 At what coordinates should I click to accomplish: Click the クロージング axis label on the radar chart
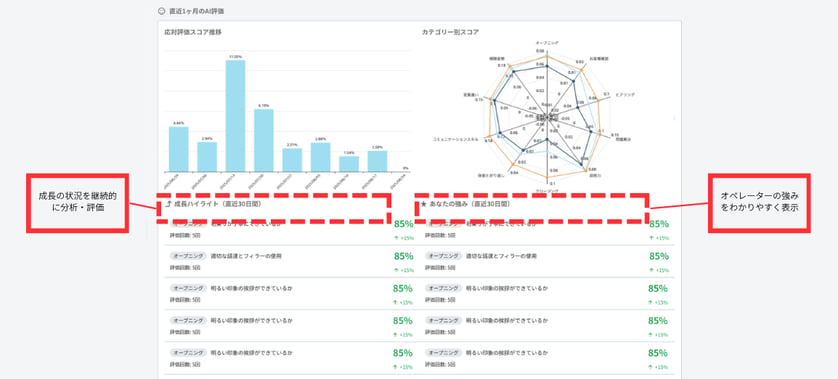(x=547, y=191)
